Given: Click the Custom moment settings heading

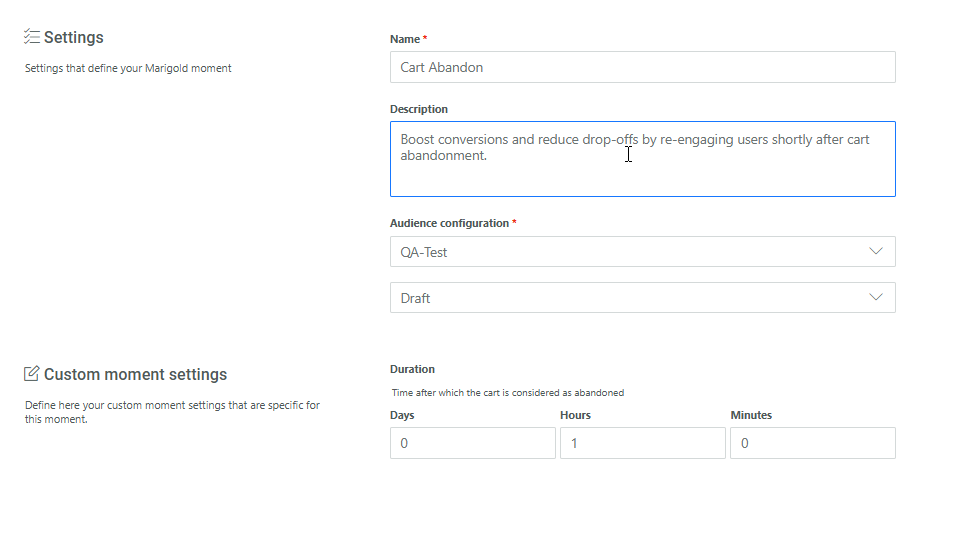Looking at the screenshot, I should pyautogui.click(x=135, y=374).
